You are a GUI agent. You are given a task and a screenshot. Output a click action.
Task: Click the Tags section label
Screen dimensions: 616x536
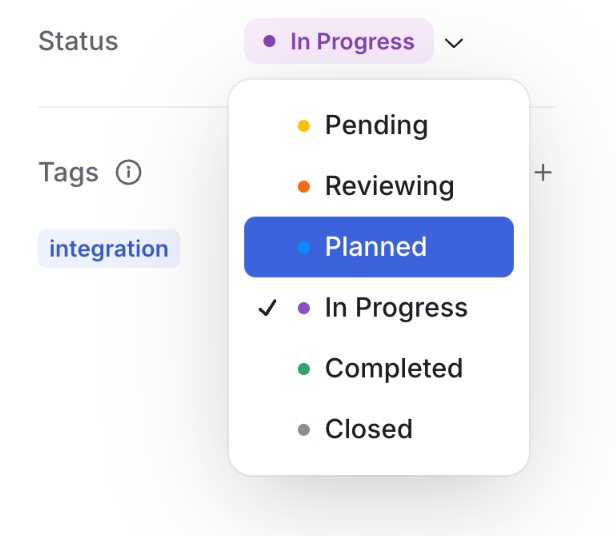click(x=68, y=172)
